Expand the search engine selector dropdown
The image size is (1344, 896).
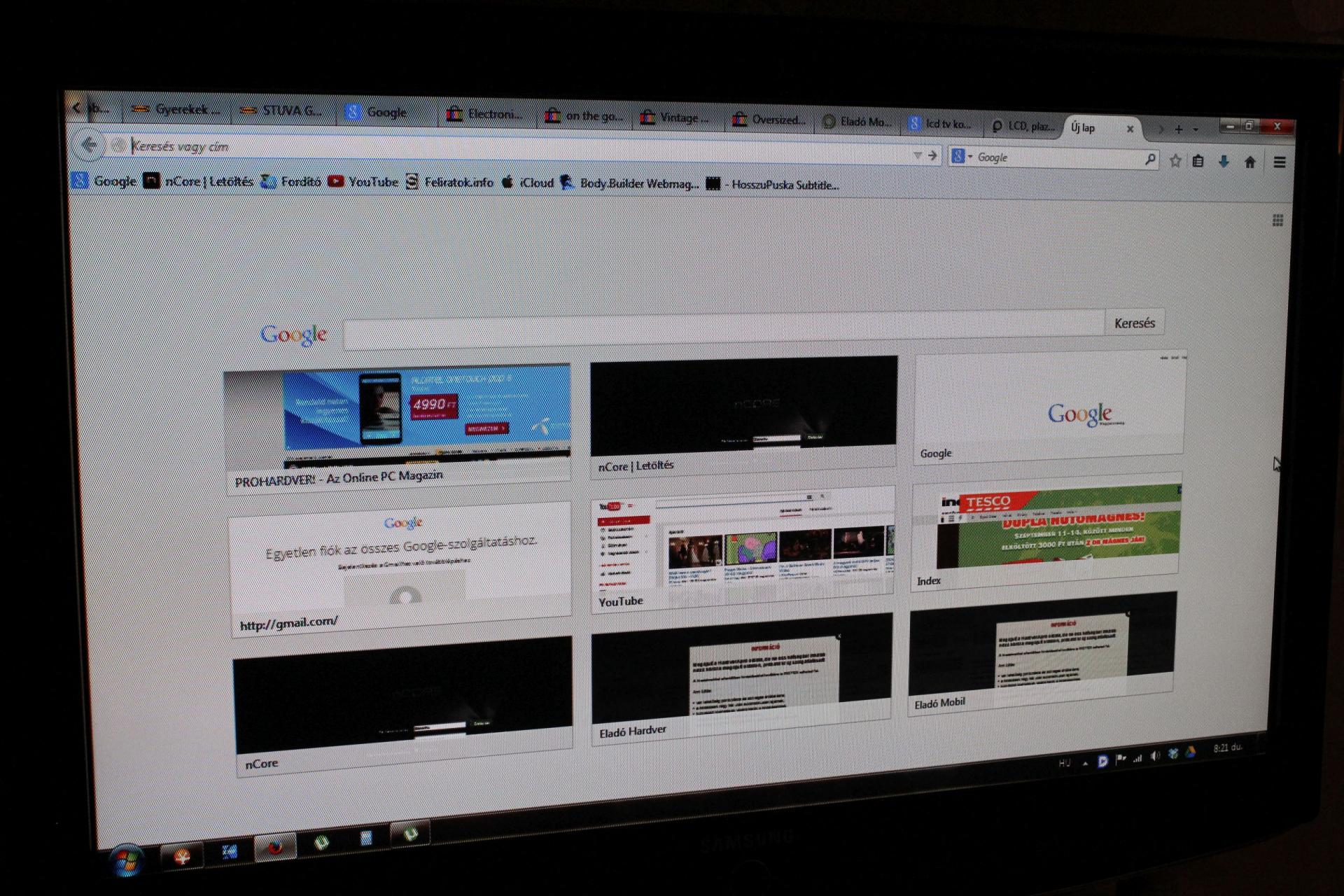tap(963, 157)
